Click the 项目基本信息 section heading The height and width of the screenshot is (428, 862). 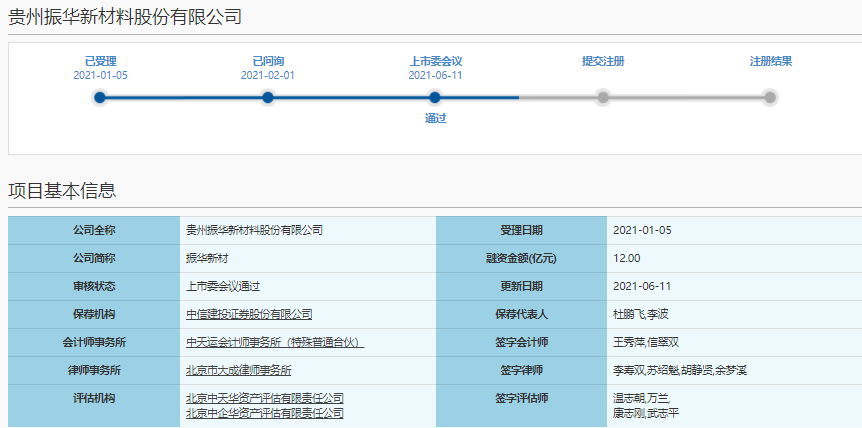coord(62,191)
